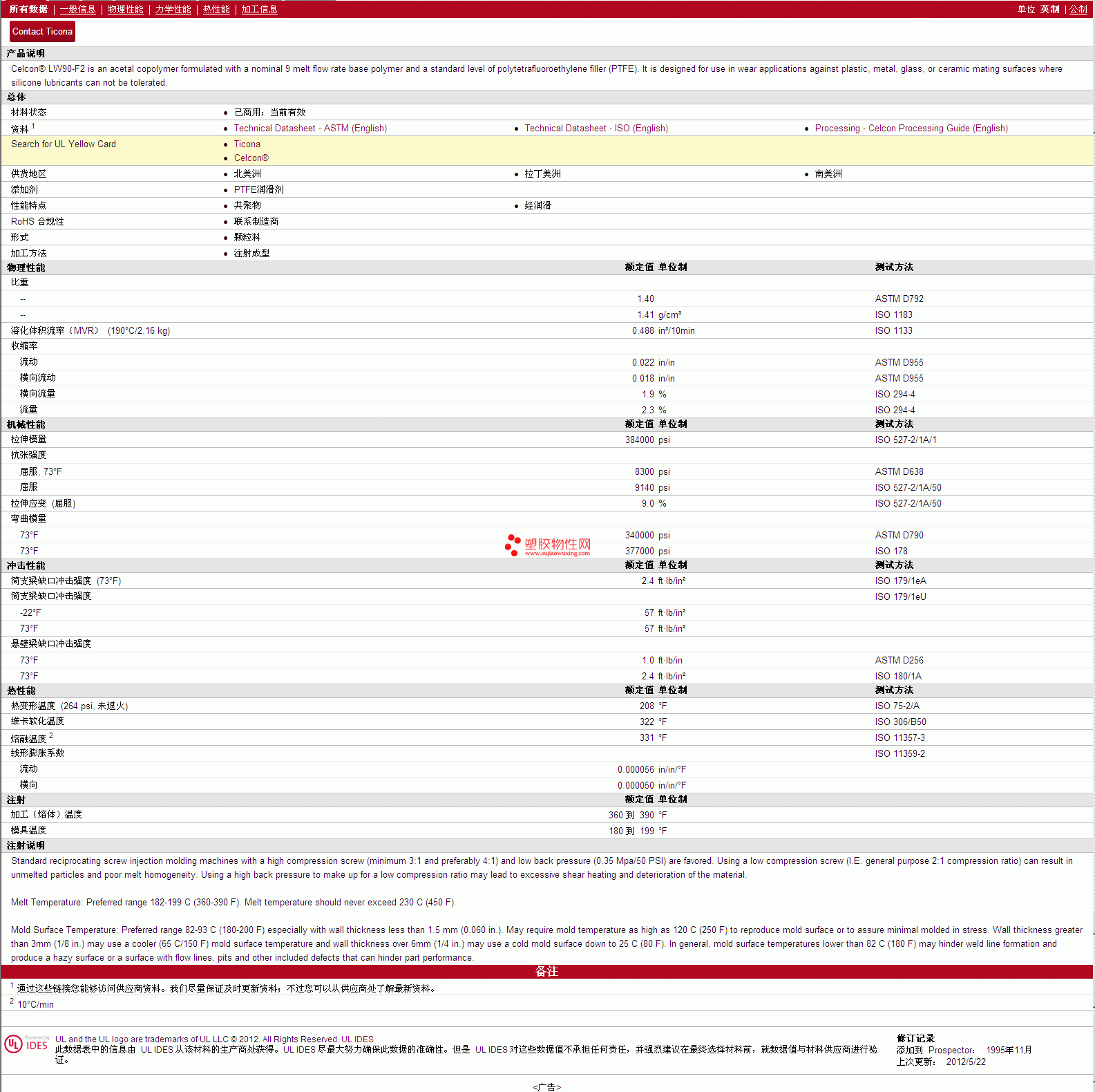Open Celcon Processing Guide (English) link
1095x1092 pixels.
[x=911, y=128]
